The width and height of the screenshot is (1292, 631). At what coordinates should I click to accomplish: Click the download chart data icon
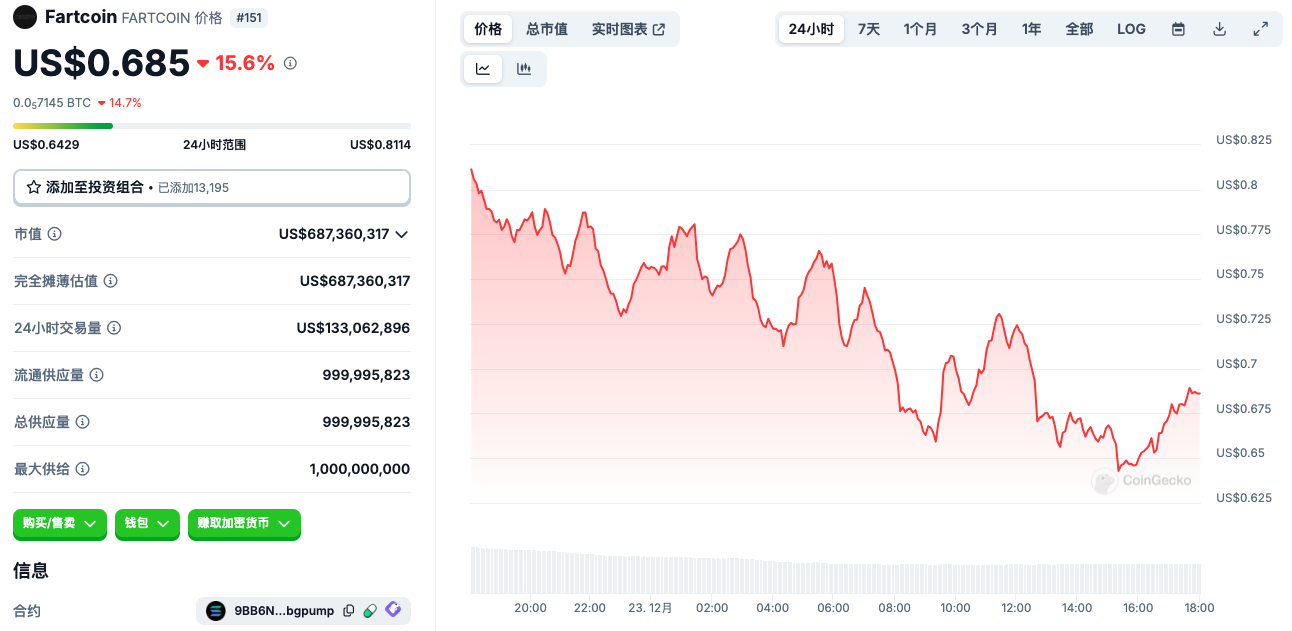point(1219,29)
